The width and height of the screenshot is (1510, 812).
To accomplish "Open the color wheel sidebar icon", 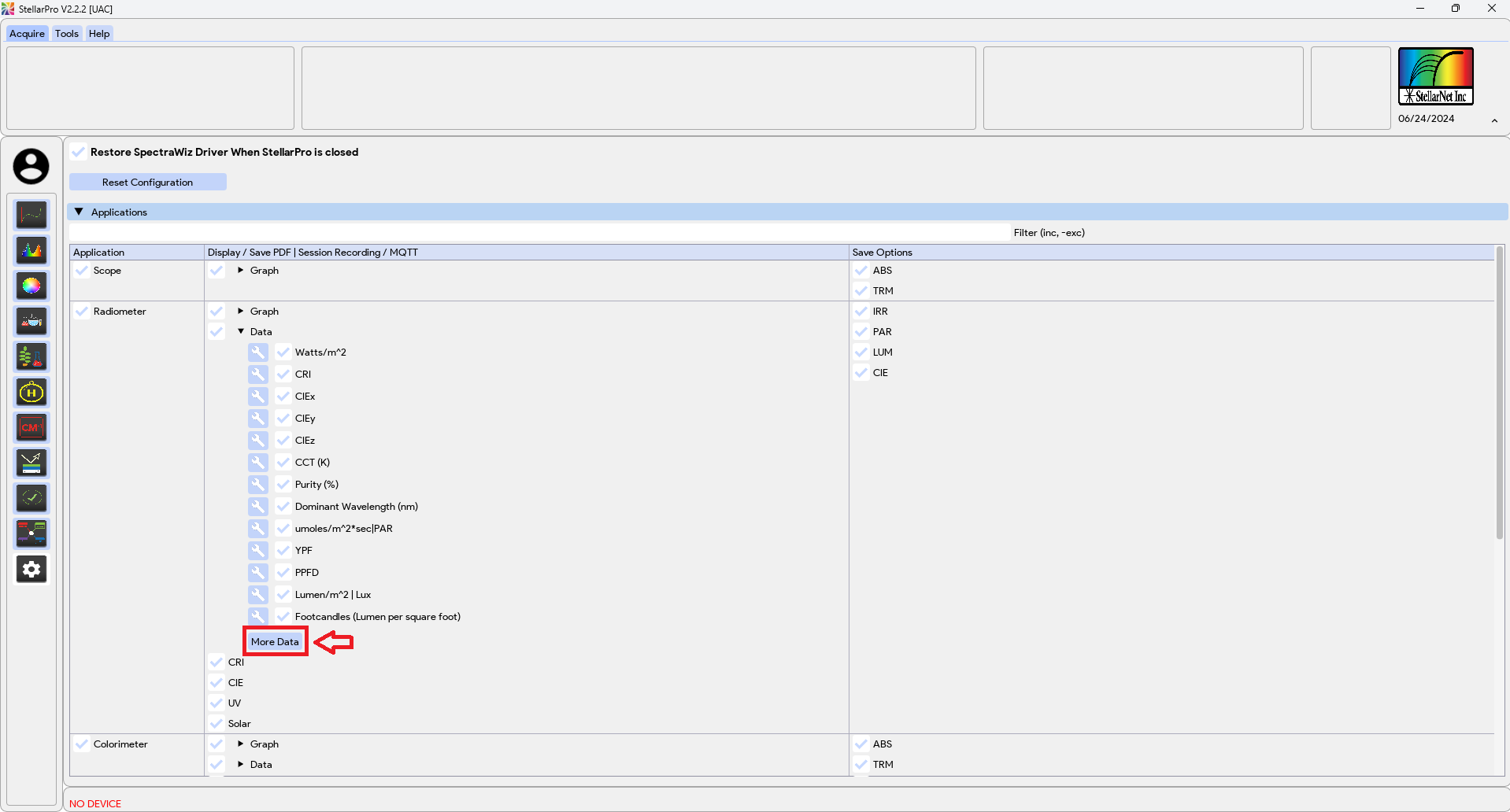I will (x=31, y=286).
